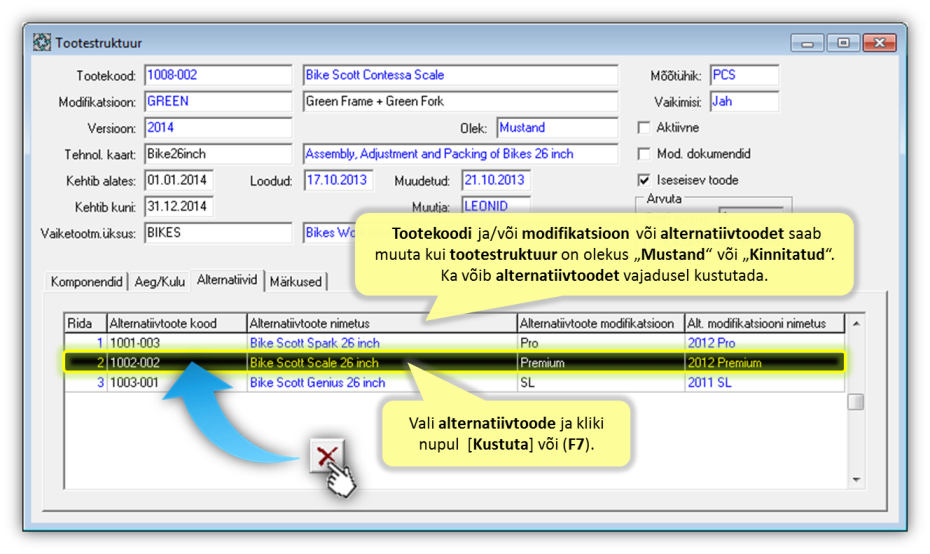Click the Loodud date 17.10.2013
This screenshot has width=930, height=554.
click(x=338, y=180)
